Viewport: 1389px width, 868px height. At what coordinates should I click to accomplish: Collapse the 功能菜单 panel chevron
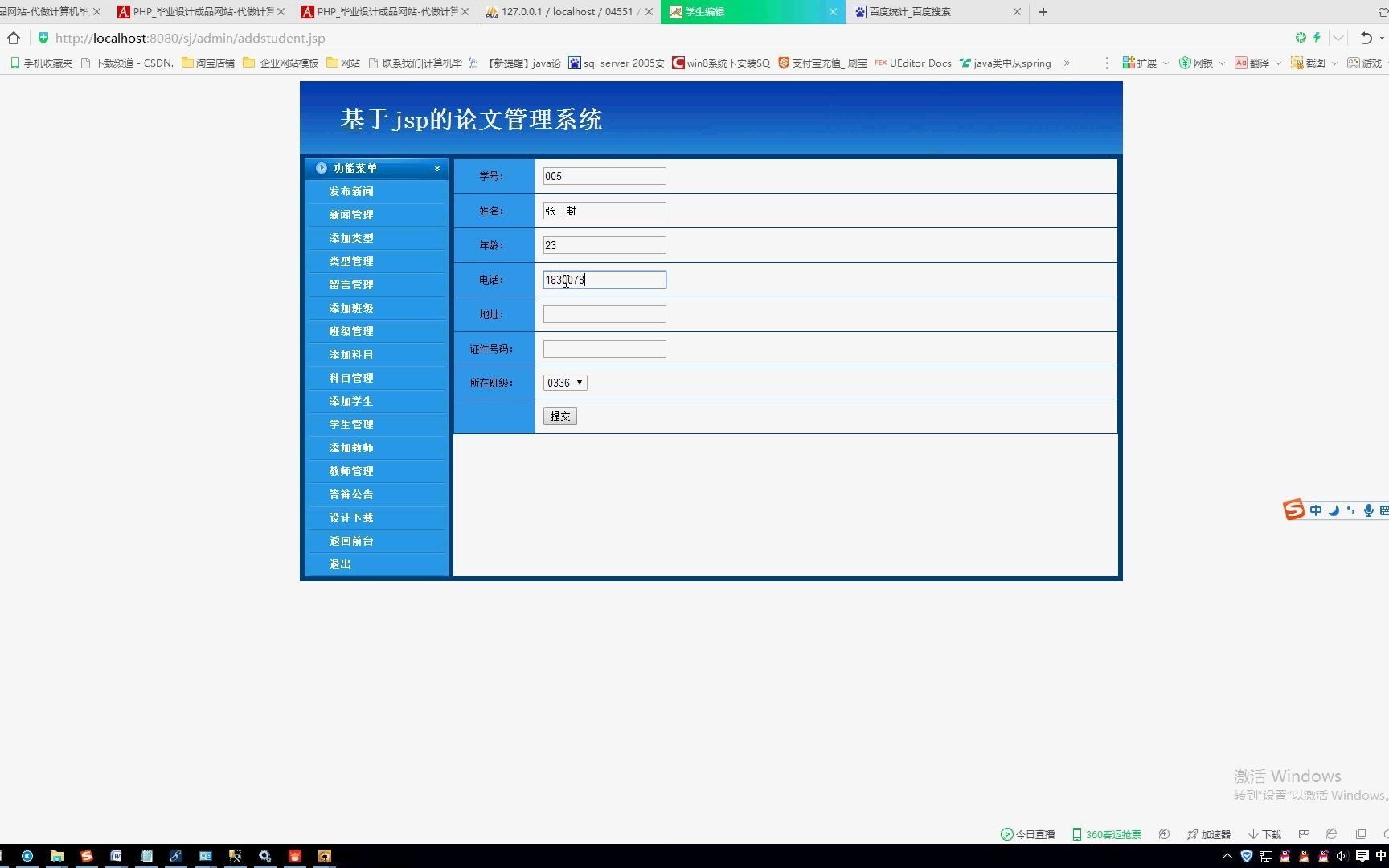pyautogui.click(x=437, y=169)
